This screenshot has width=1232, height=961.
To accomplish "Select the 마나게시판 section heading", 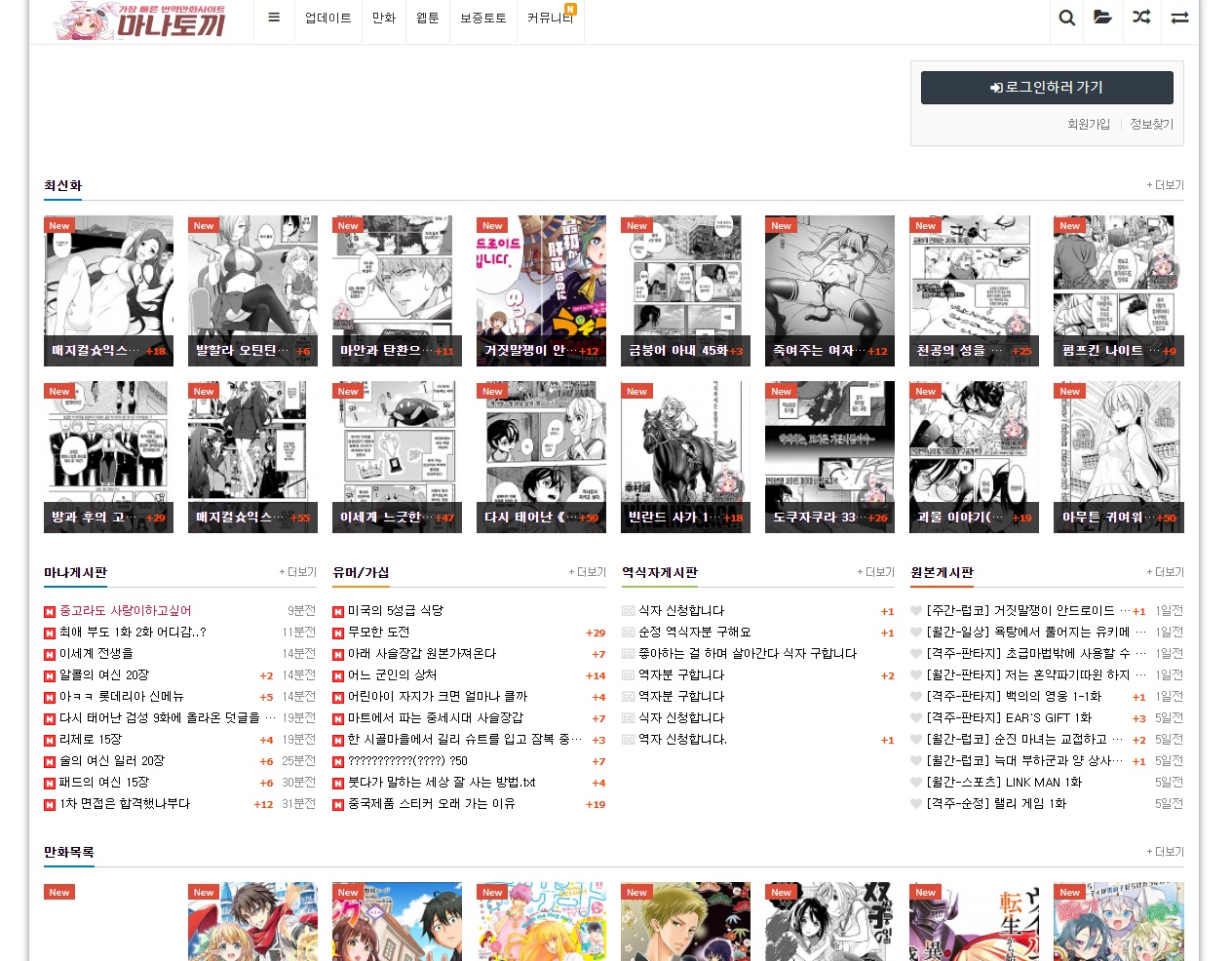I will pyautogui.click(x=76, y=573).
